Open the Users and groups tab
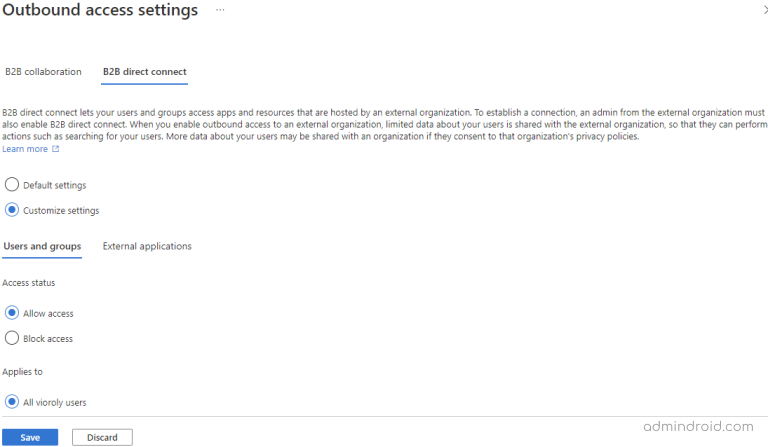The image size is (768, 447). click(x=42, y=246)
